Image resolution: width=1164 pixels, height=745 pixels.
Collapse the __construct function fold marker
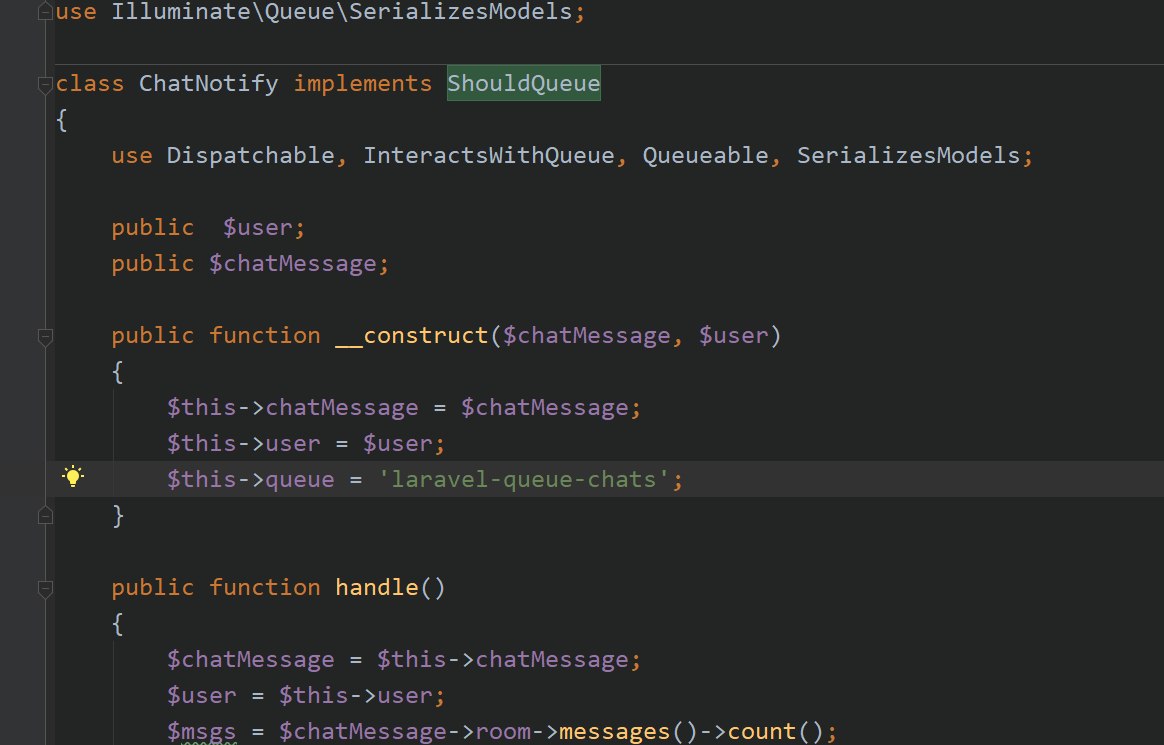pos(45,337)
